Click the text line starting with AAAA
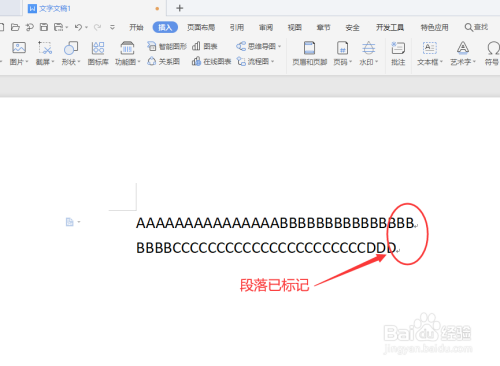 click(275, 223)
